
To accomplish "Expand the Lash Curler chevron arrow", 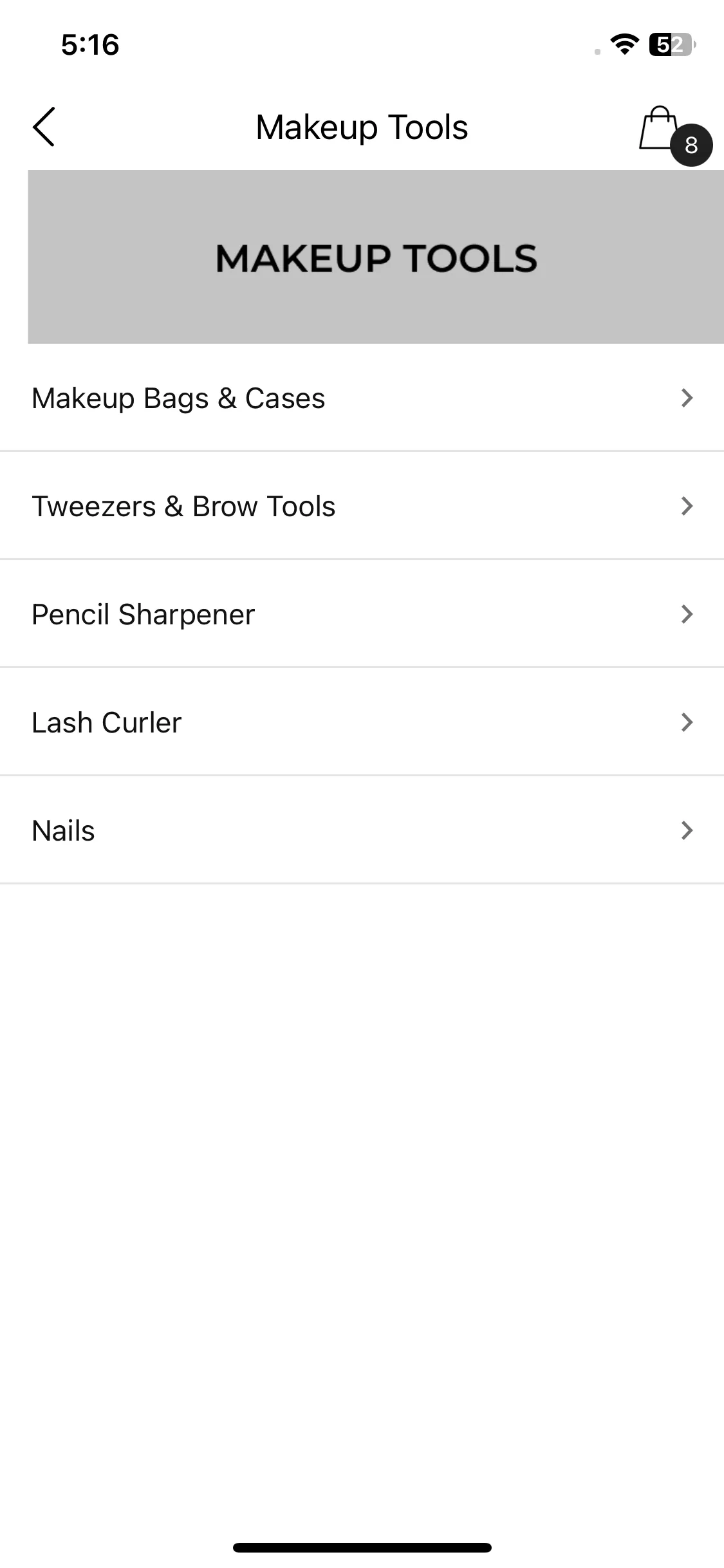I will coord(687,722).
